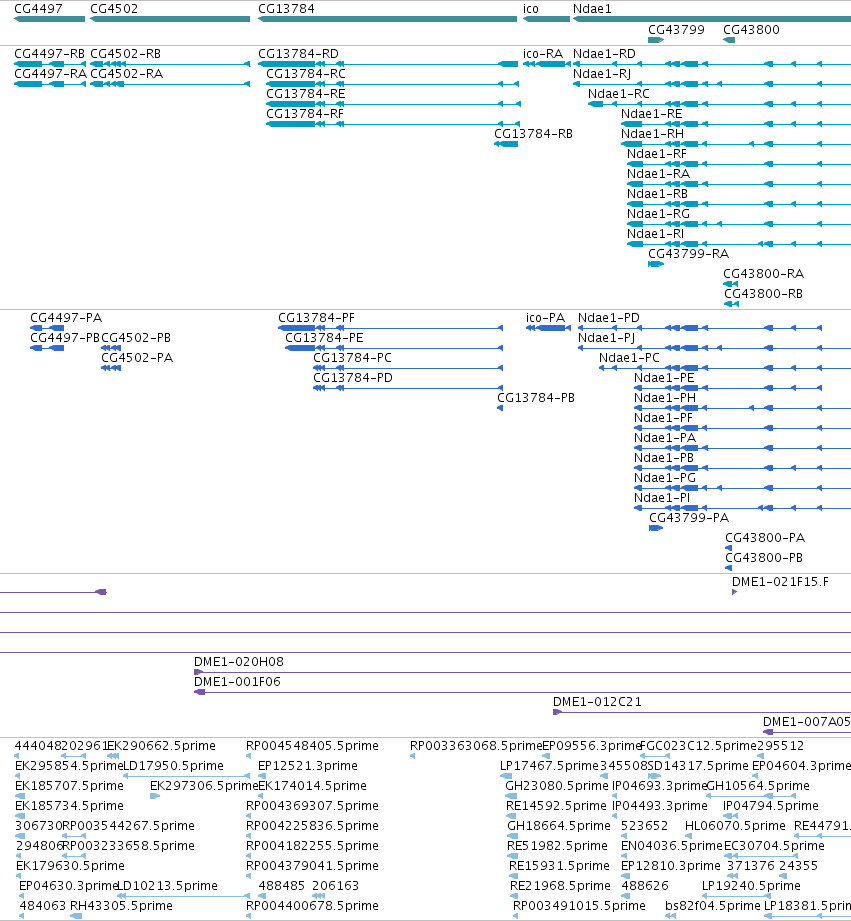Select transcript CG13784-RC
The width and height of the screenshot is (851, 921).
[306, 74]
